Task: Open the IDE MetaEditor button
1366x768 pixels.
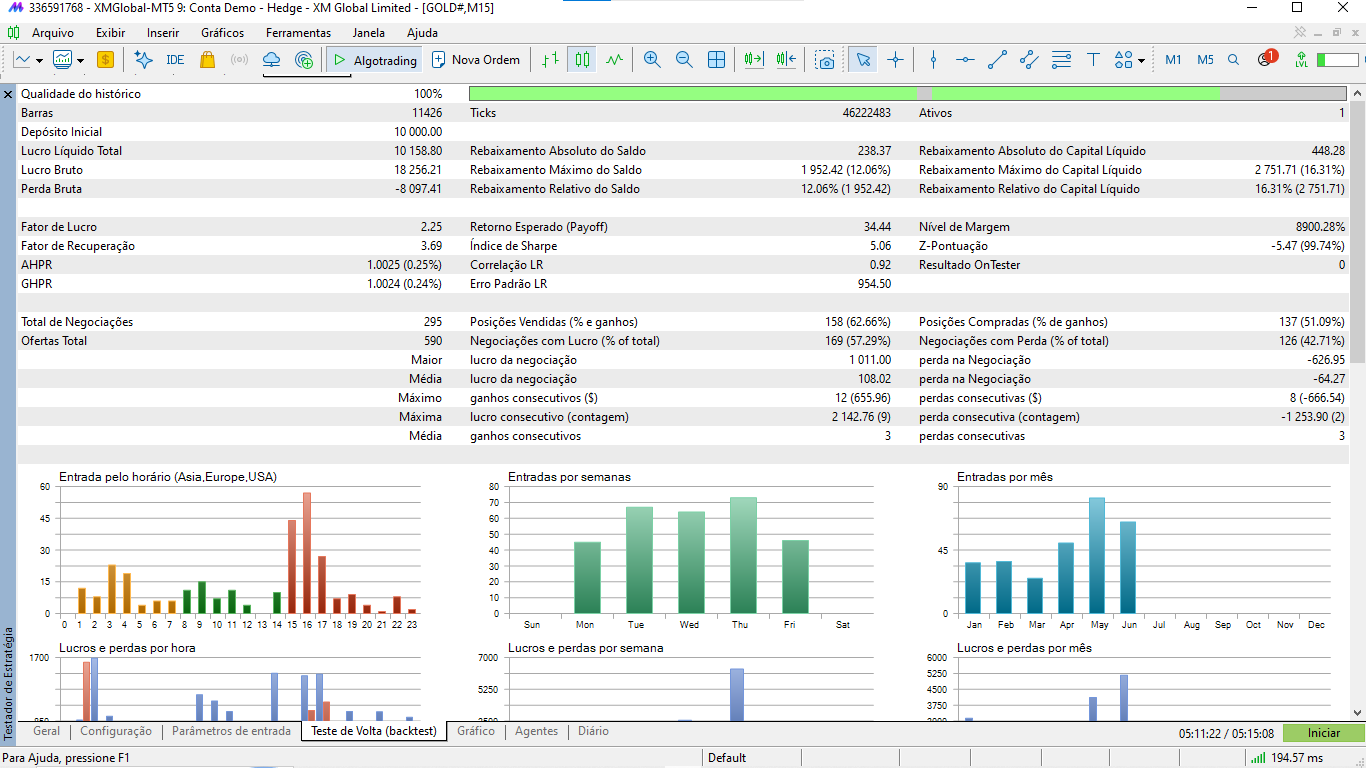Action: [x=175, y=60]
